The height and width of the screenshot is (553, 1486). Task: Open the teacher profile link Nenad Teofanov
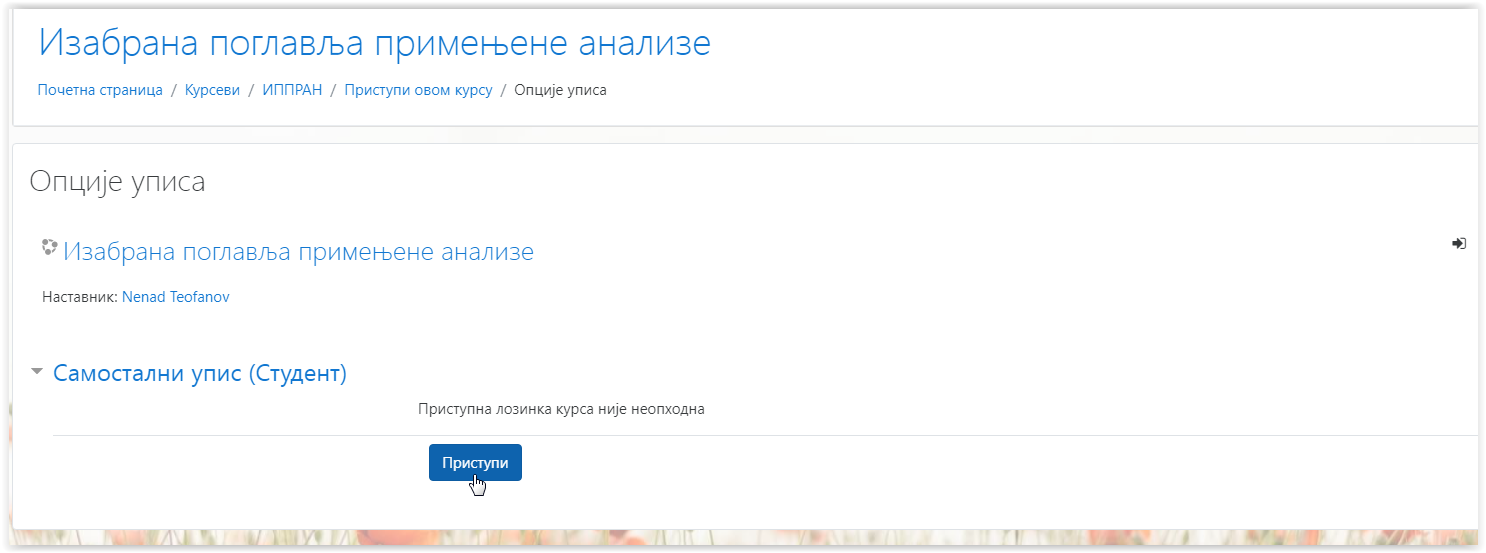tap(175, 297)
